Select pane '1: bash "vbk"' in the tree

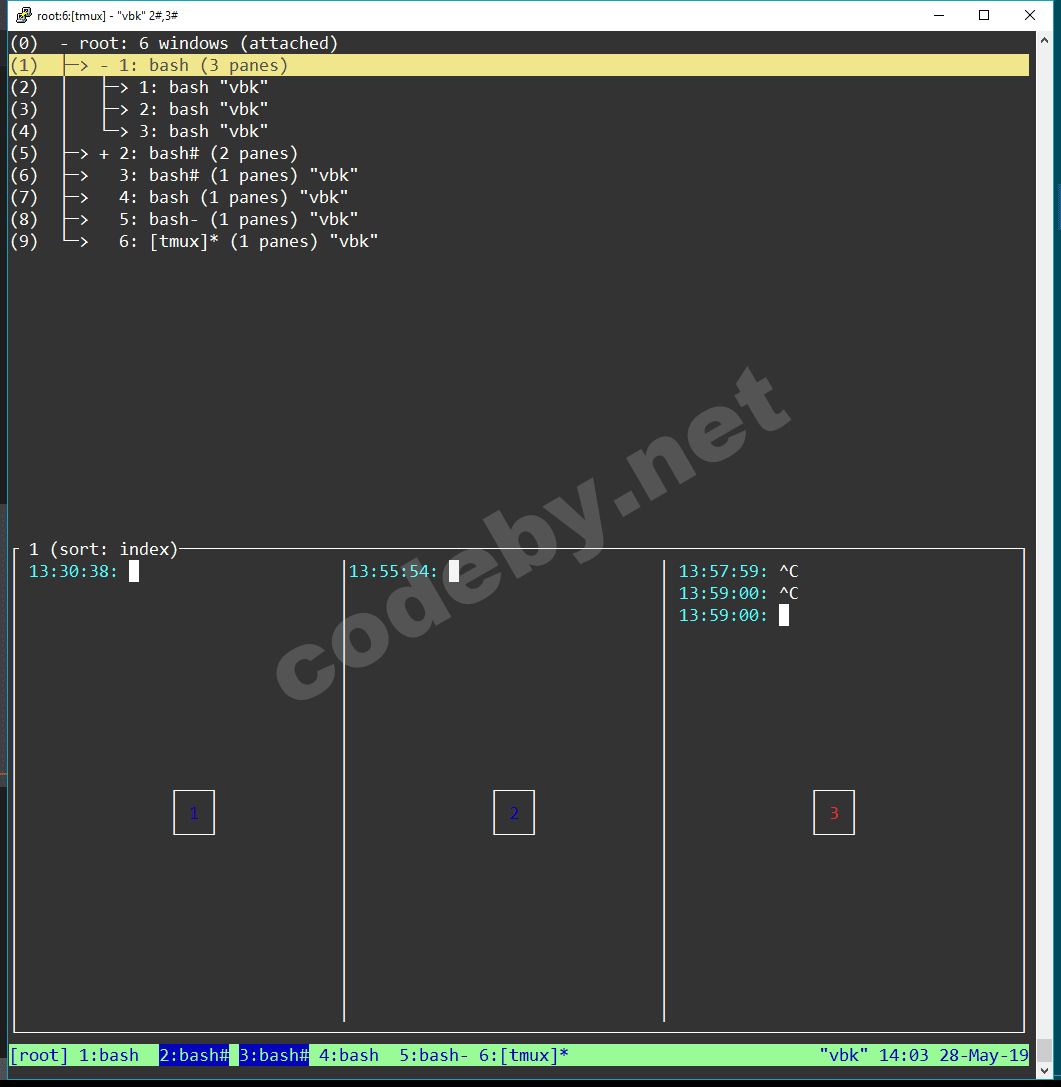tap(203, 87)
